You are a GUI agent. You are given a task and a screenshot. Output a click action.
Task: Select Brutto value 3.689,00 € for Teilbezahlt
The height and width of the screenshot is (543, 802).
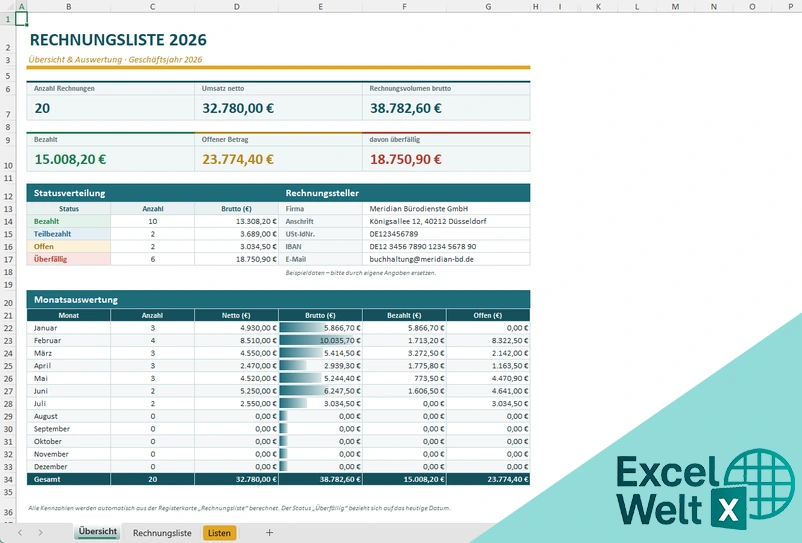(236, 234)
